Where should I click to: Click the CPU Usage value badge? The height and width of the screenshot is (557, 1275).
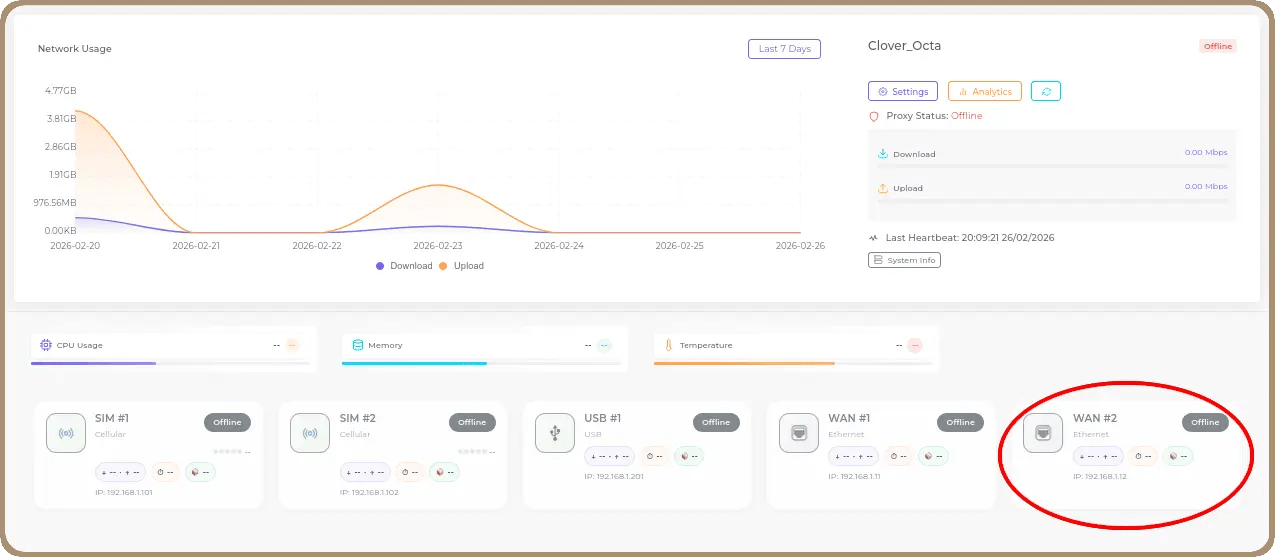(x=292, y=345)
